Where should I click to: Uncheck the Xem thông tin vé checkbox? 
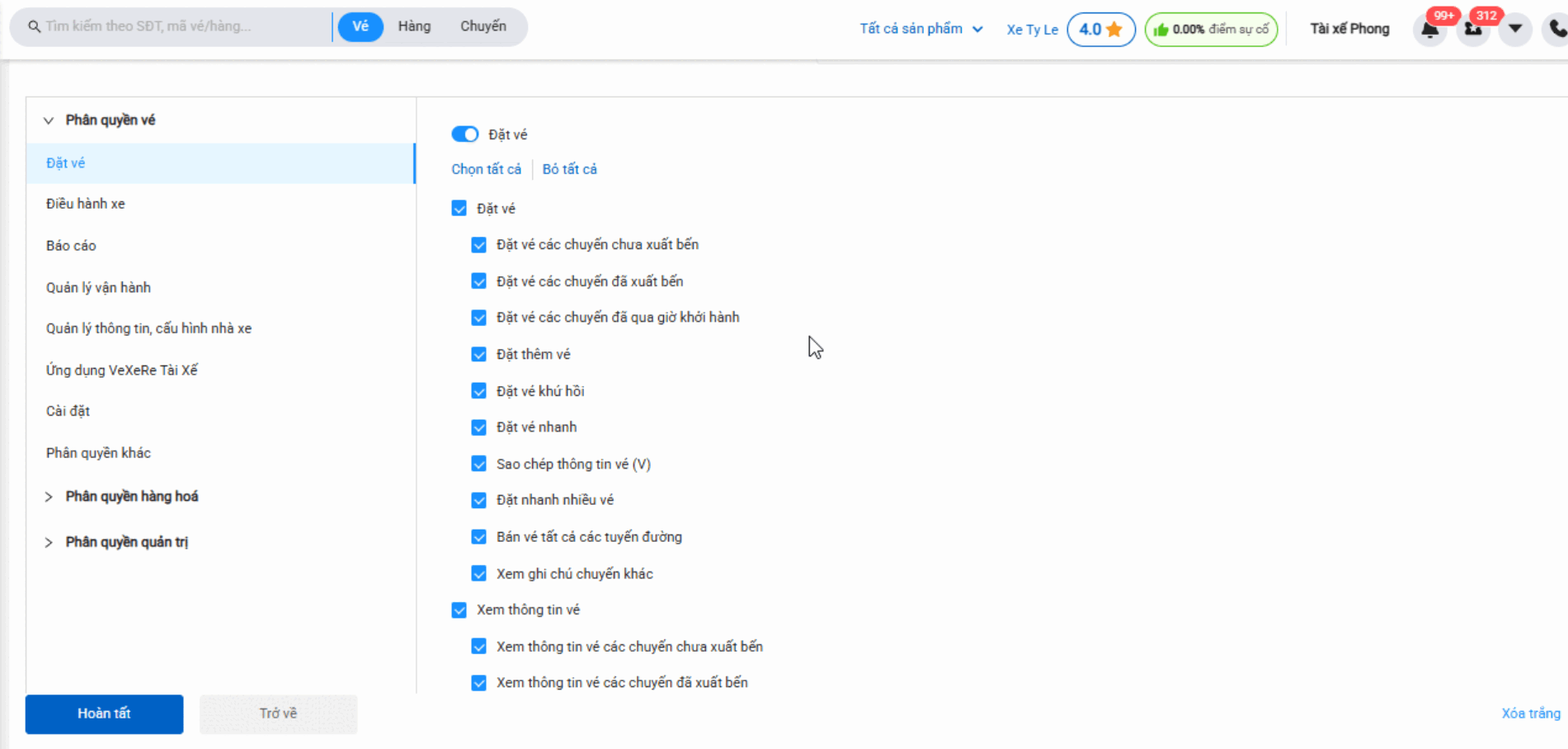[x=459, y=610]
